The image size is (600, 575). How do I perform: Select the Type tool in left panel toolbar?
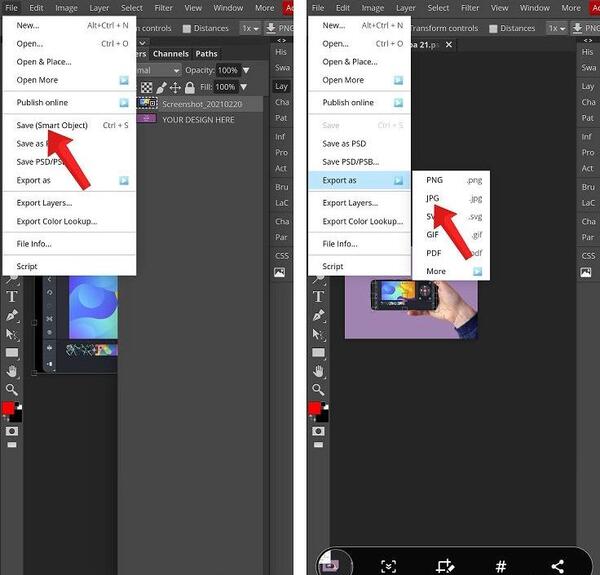click(x=11, y=296)
